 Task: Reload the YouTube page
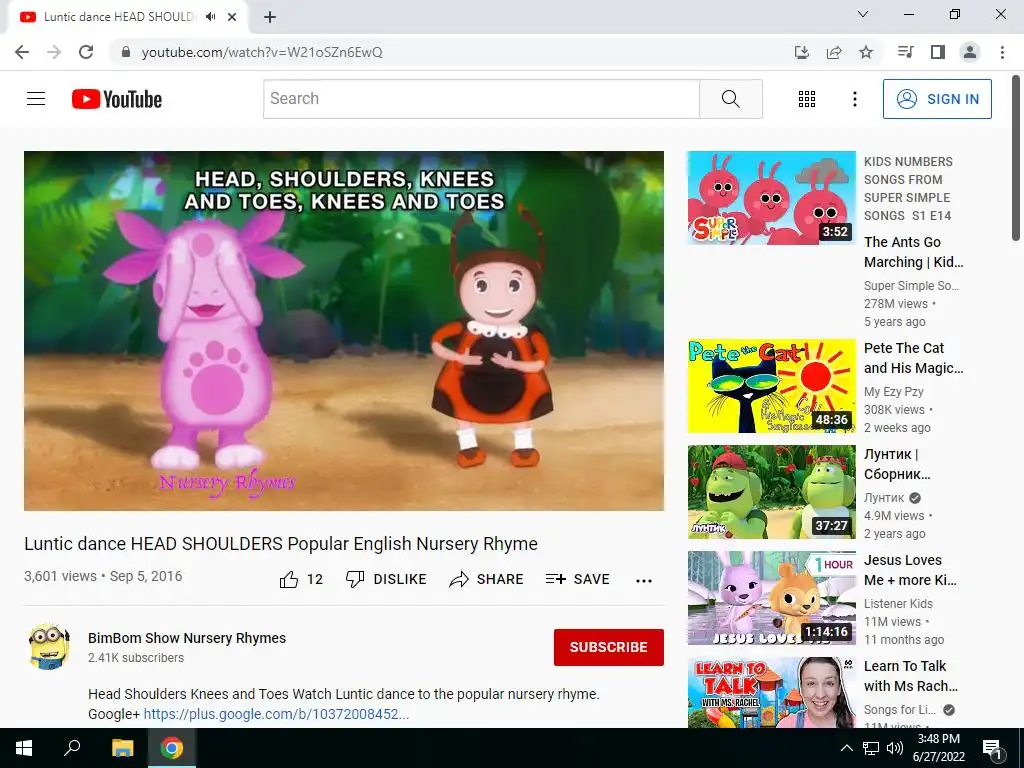pos(86,52)
